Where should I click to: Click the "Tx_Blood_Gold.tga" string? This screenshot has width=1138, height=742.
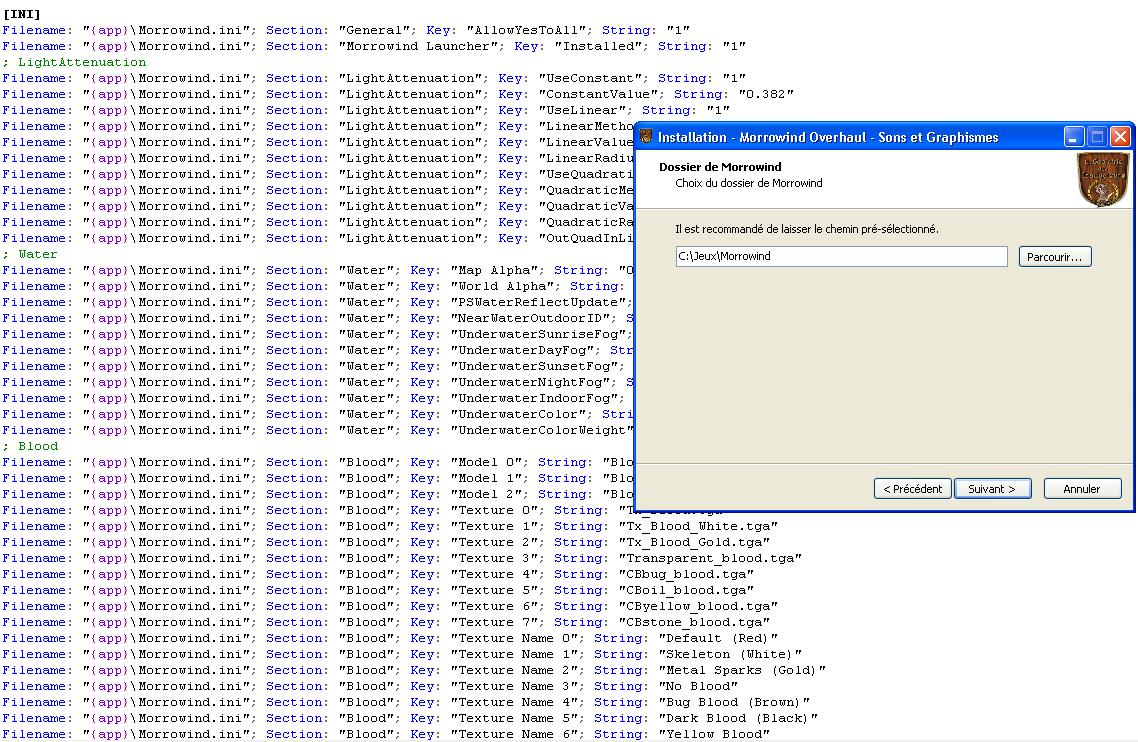click(x=694, y=542)
